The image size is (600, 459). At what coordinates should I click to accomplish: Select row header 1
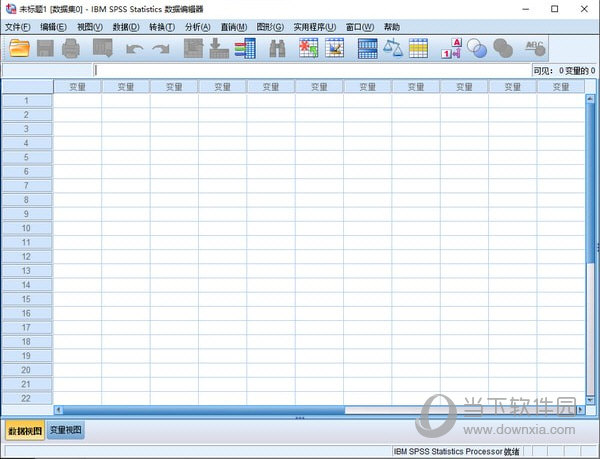(27, 101)
